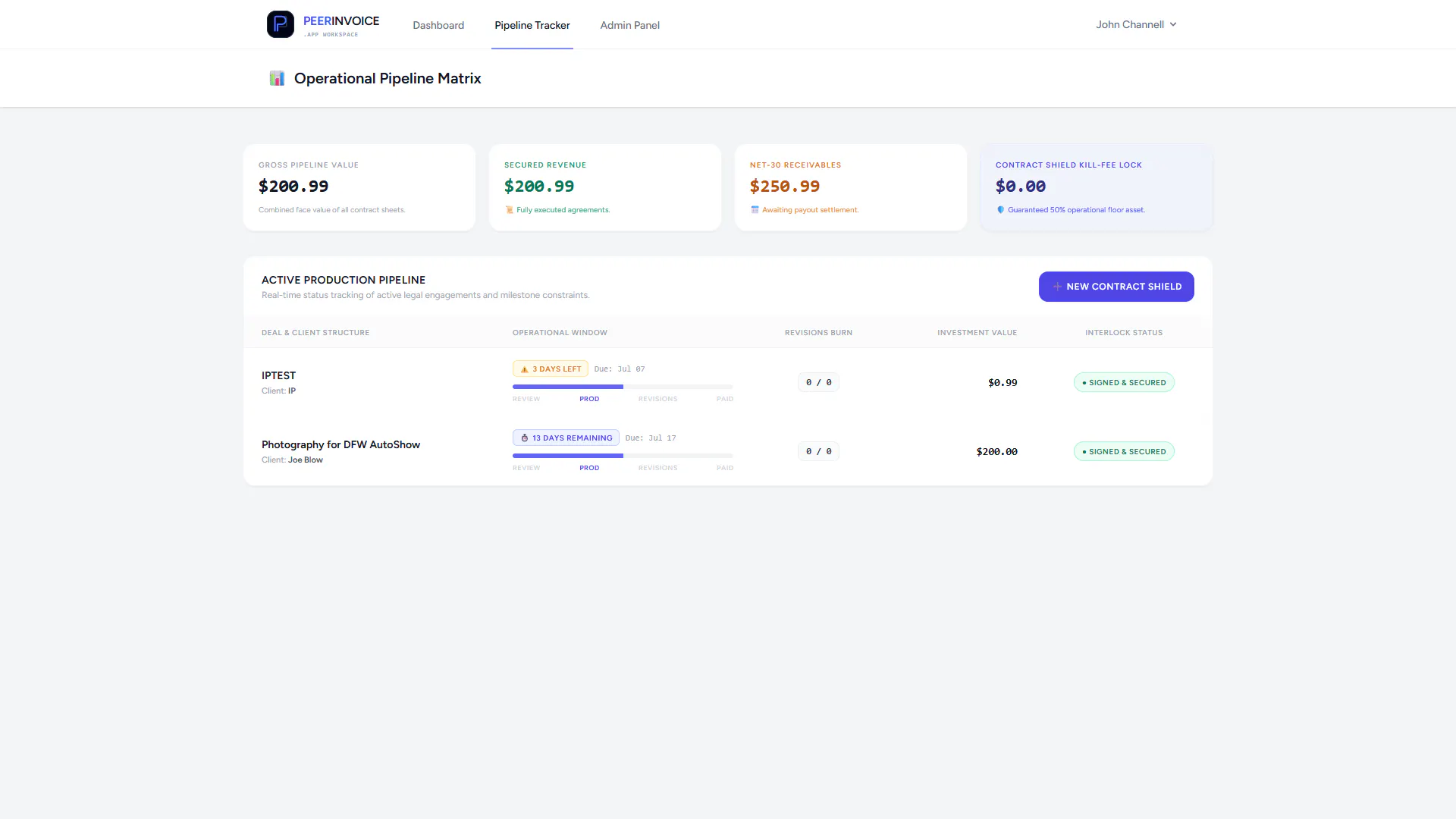Click the 3 Days Left badge
1456x819 pixels.
(x=551, y=369)
